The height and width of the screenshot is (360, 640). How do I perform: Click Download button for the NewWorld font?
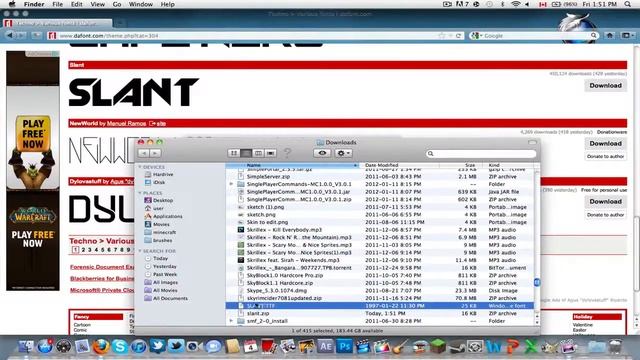coord(605,144)
